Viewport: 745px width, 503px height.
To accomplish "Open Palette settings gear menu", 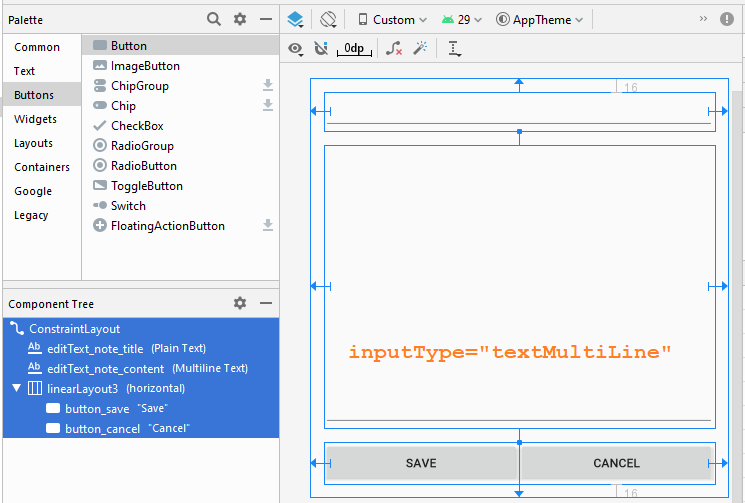I will 240,19.
